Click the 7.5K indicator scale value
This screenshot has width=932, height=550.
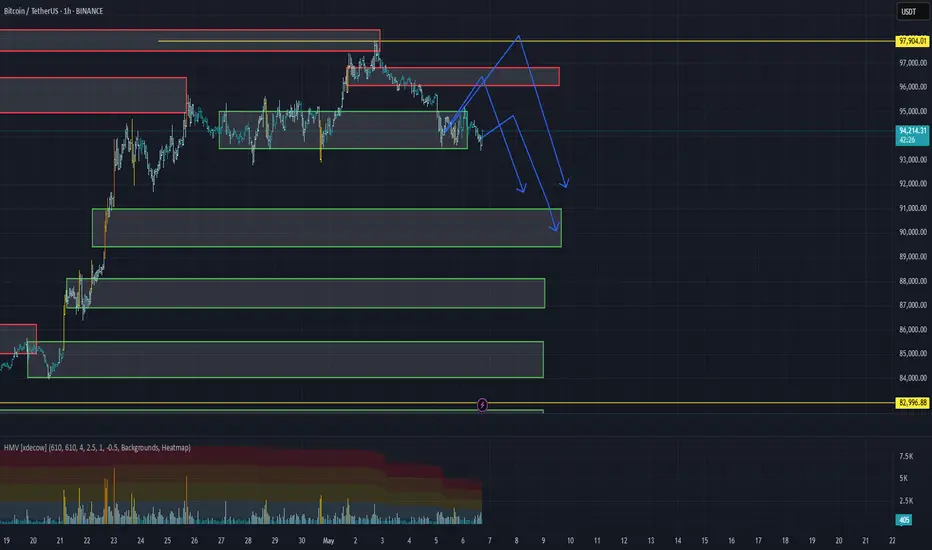[906, 456]
